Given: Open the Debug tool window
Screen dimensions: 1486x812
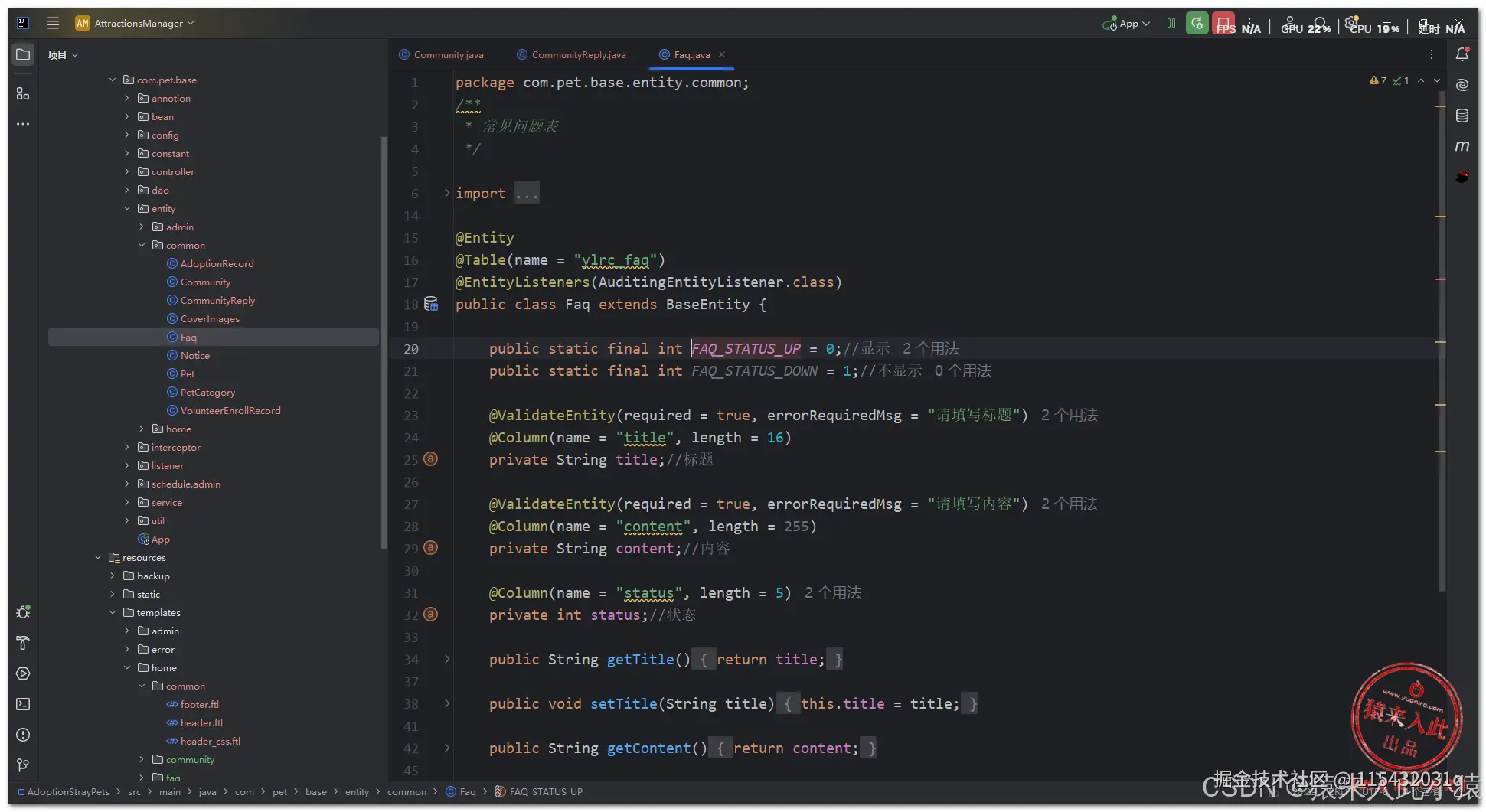Looking at the screenshot, I should pyautogui.click(x=23, y=612).
